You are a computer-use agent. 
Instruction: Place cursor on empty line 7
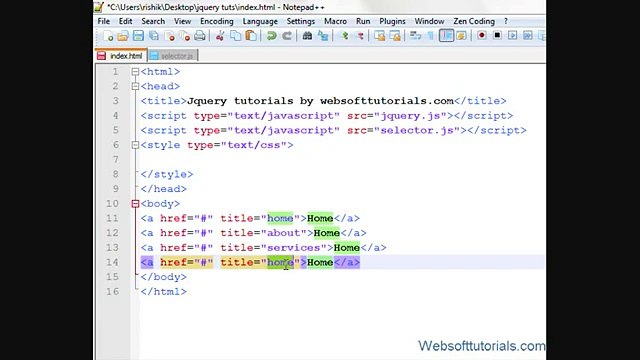342,160
